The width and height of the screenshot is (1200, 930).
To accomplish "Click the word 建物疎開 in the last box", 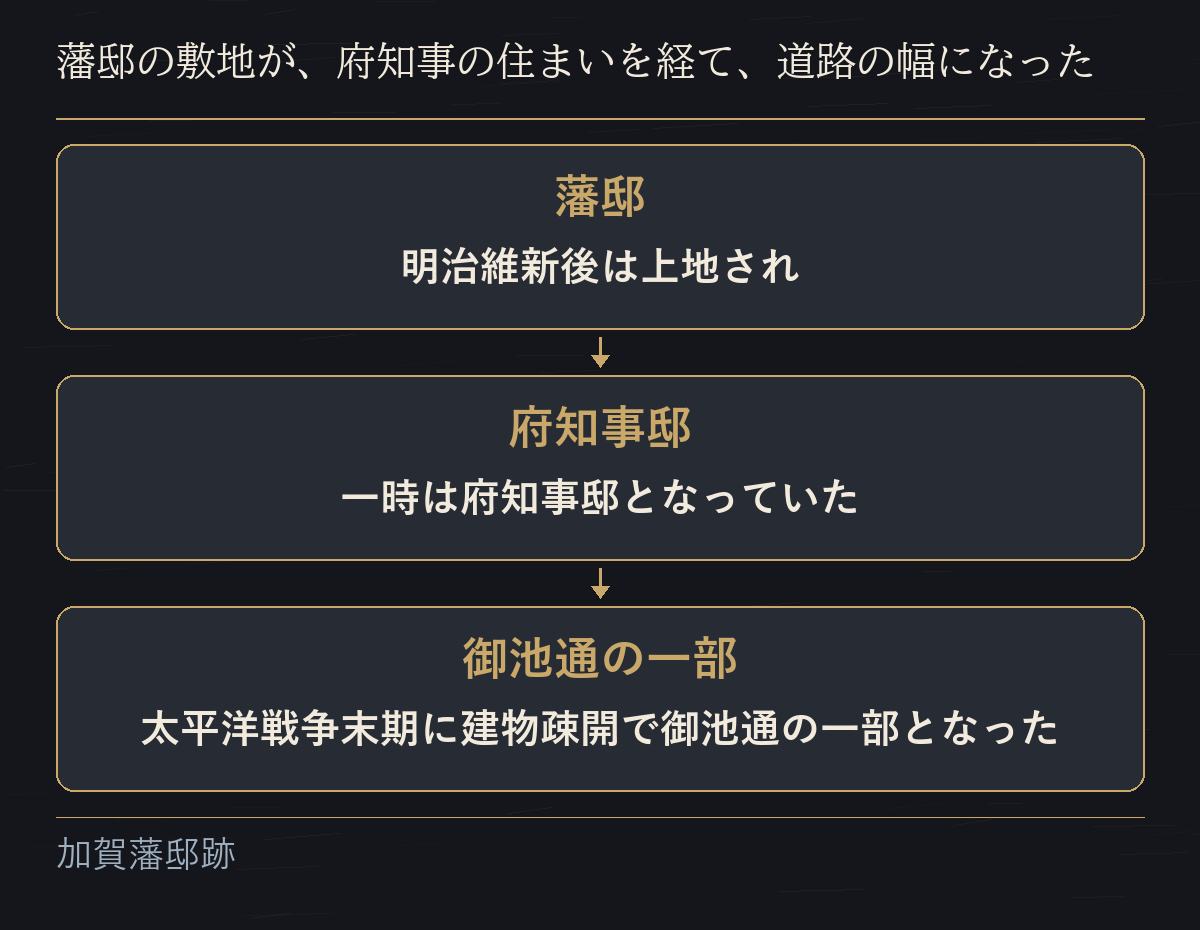I will click(540, 729).
